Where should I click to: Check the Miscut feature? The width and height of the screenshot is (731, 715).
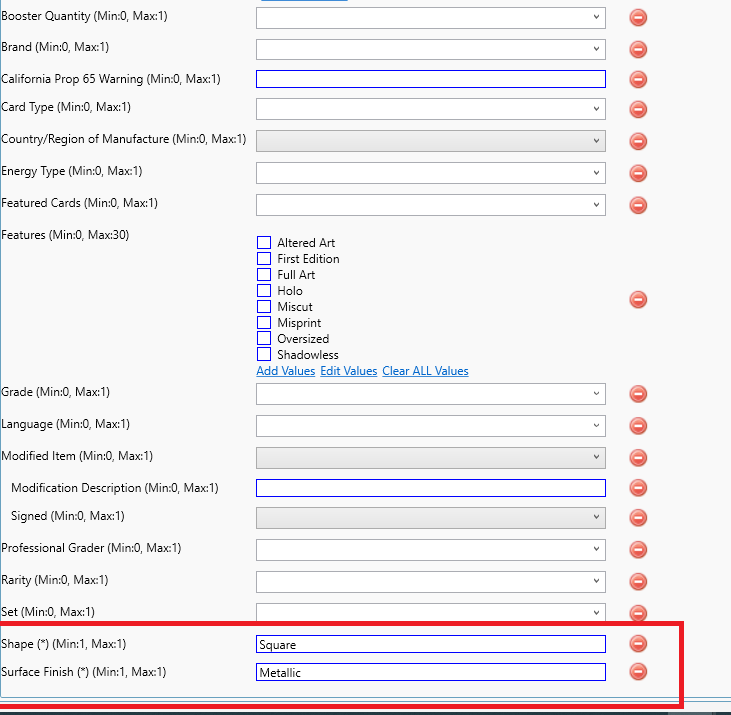264,306
